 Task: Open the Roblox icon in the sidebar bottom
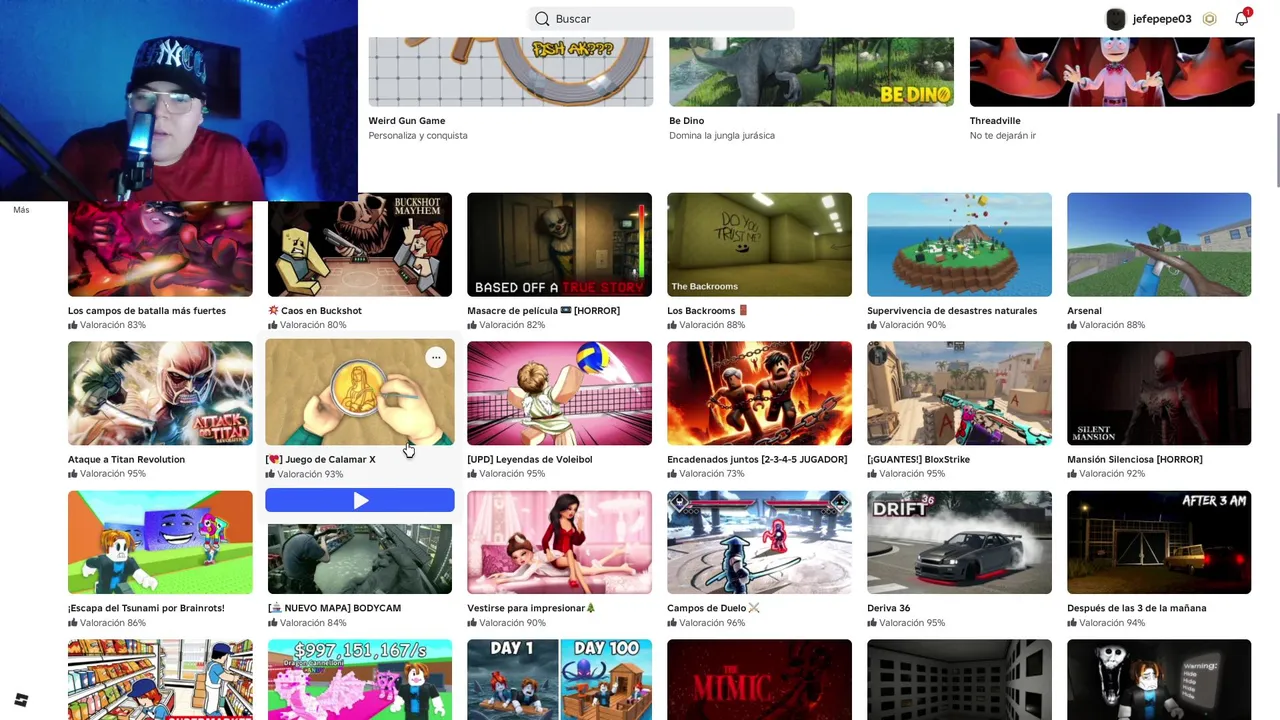[x=21, y=700]
